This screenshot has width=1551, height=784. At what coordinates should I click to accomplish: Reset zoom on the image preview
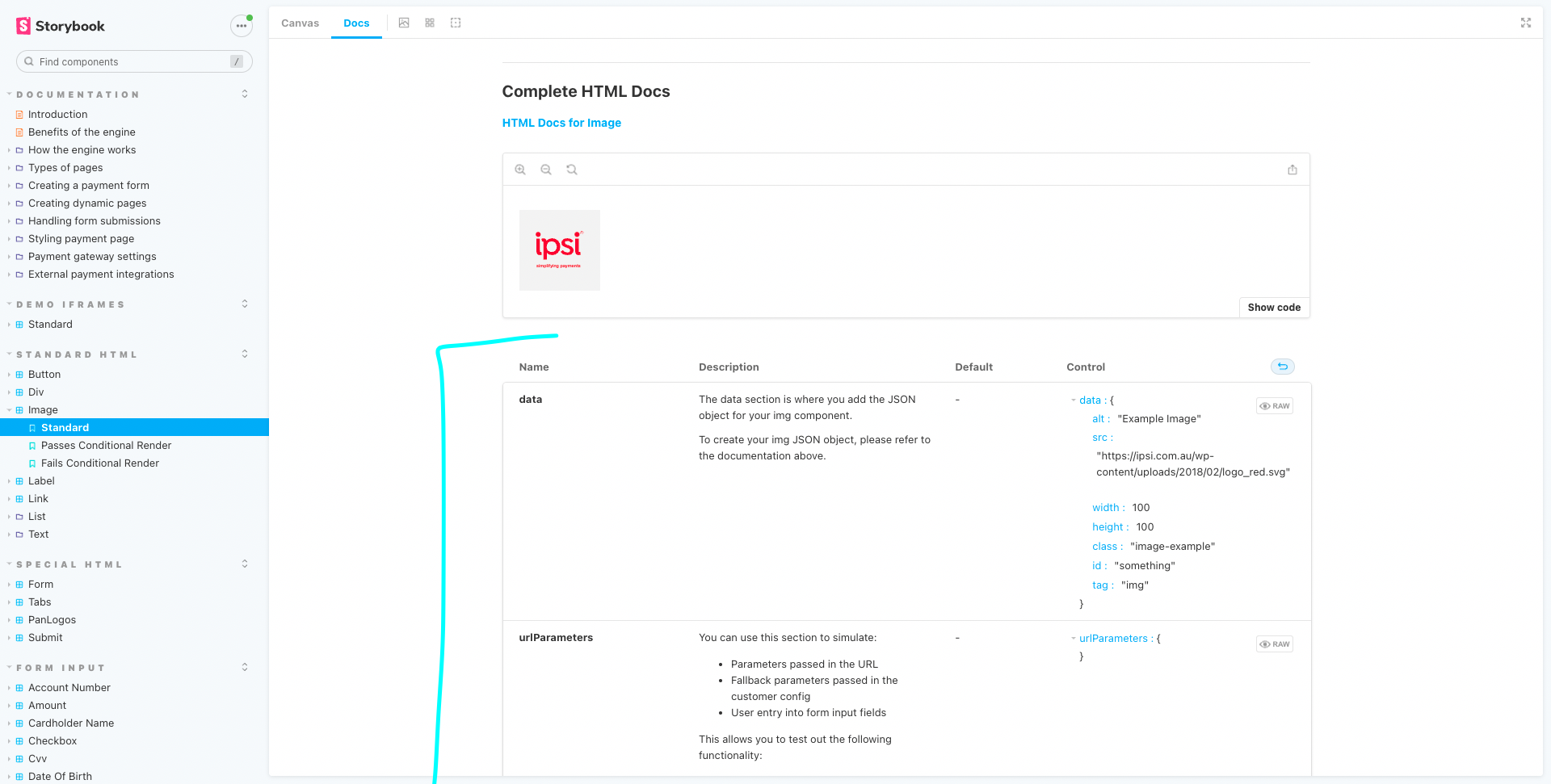572,170
